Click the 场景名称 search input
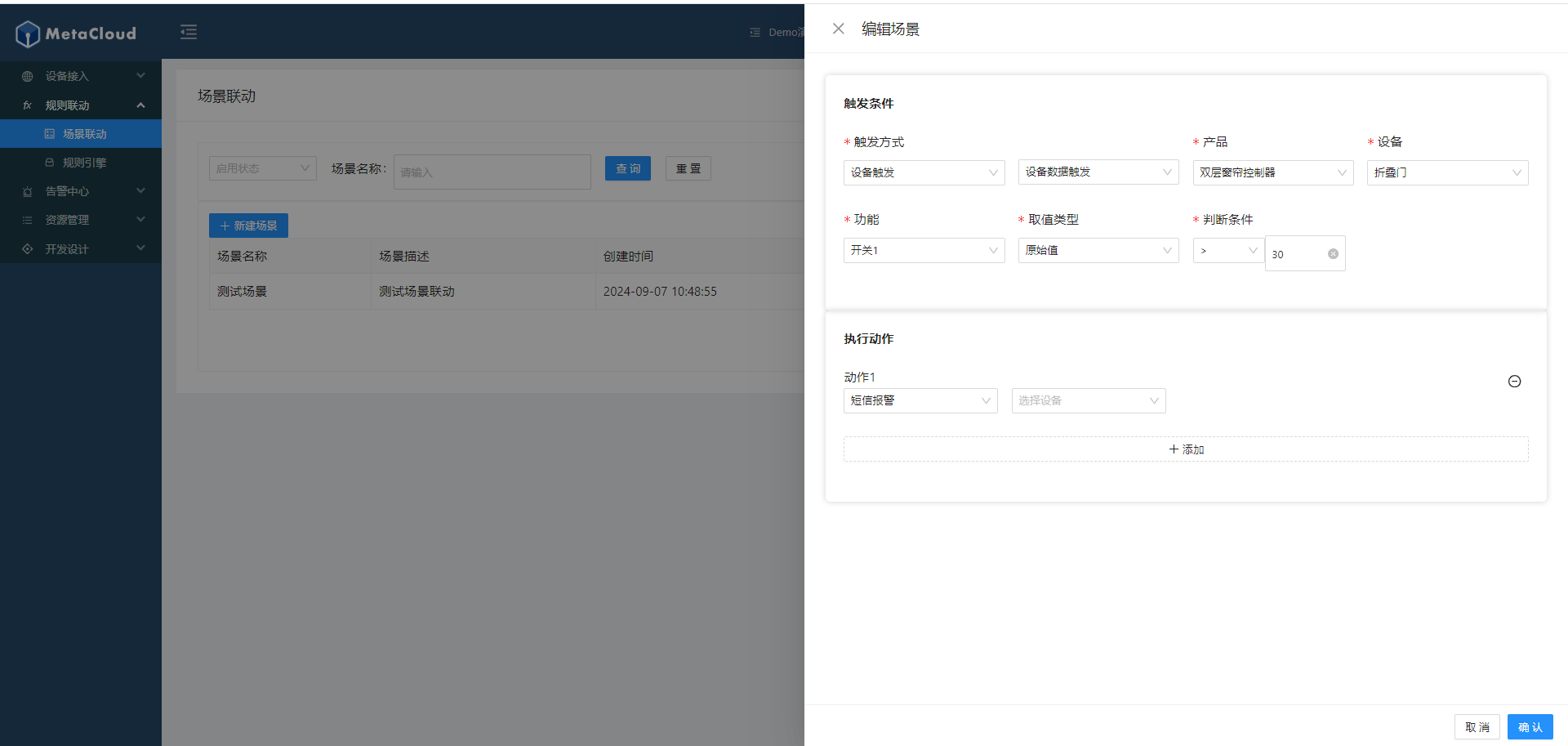The height and width of the screenshot is (746, 1568). [x=492, y=172]
